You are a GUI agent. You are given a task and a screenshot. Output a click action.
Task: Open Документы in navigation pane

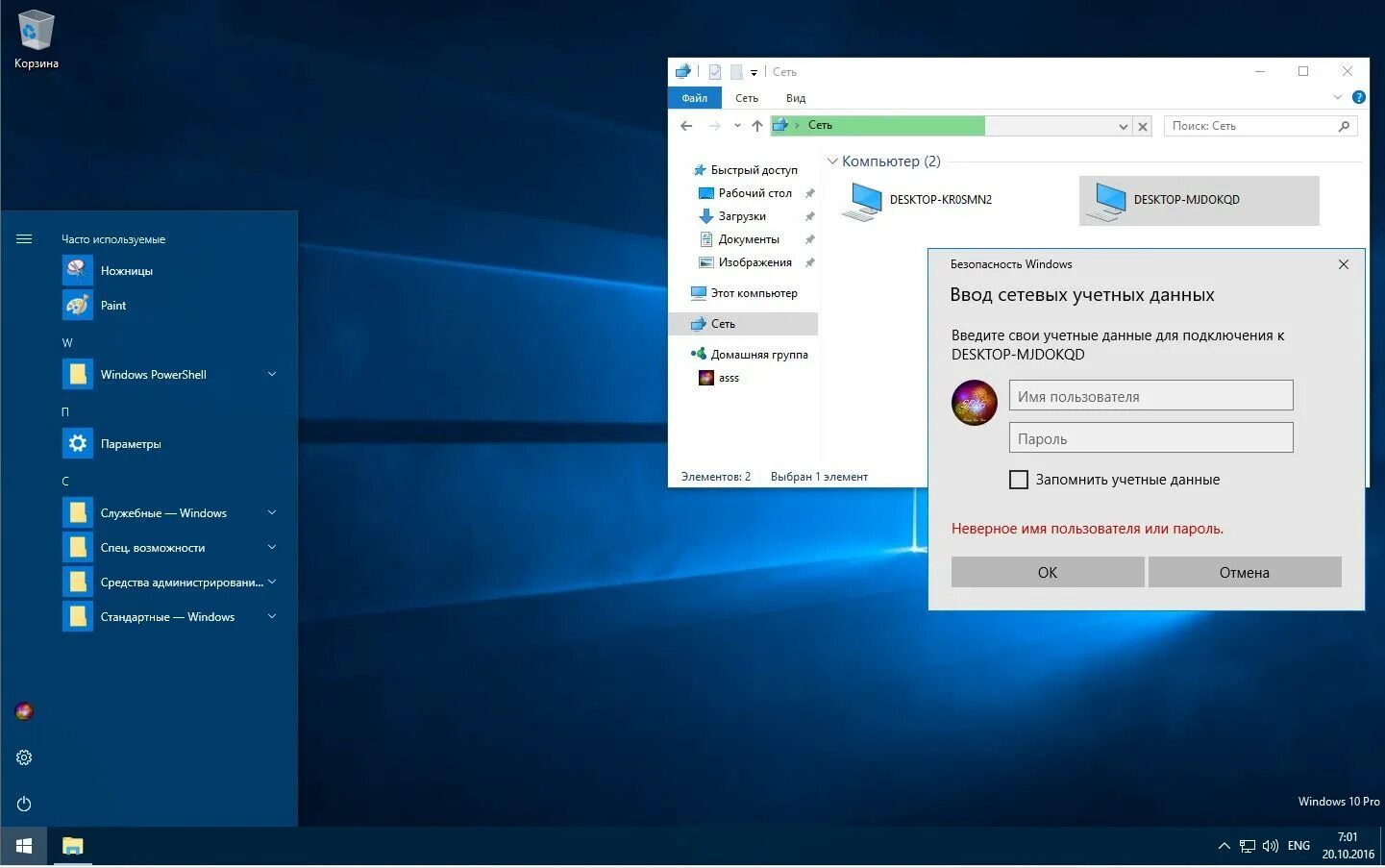click(749, 239)
